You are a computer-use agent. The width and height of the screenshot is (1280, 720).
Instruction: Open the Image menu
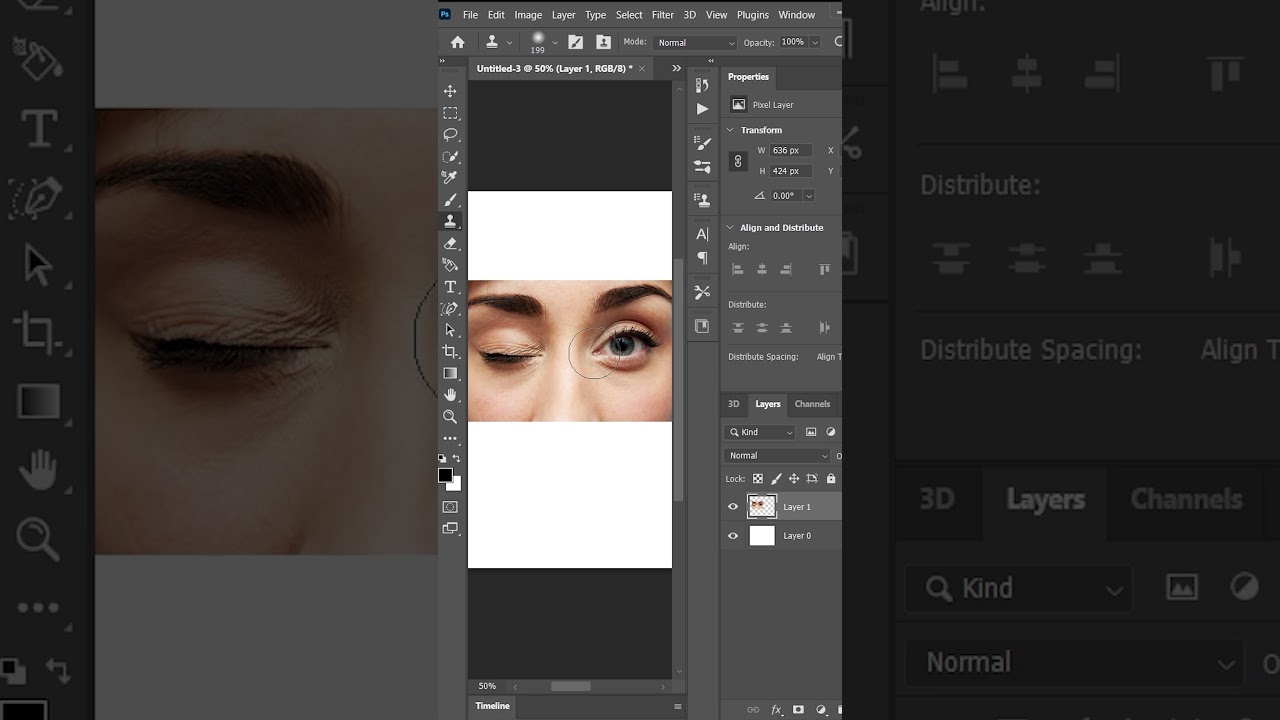[x=528, y=15]
